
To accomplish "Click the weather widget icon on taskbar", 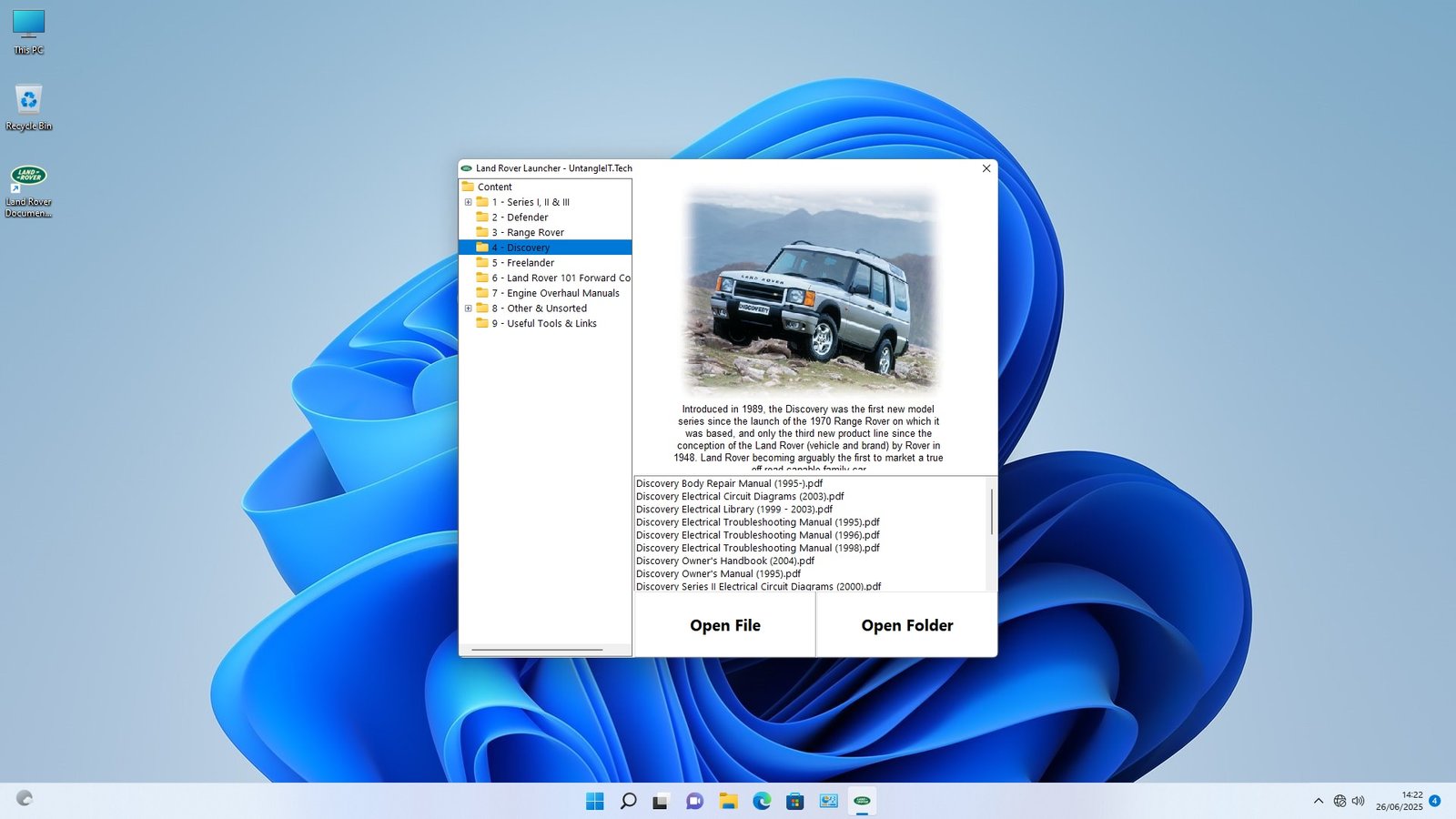I will pos(25,798).
